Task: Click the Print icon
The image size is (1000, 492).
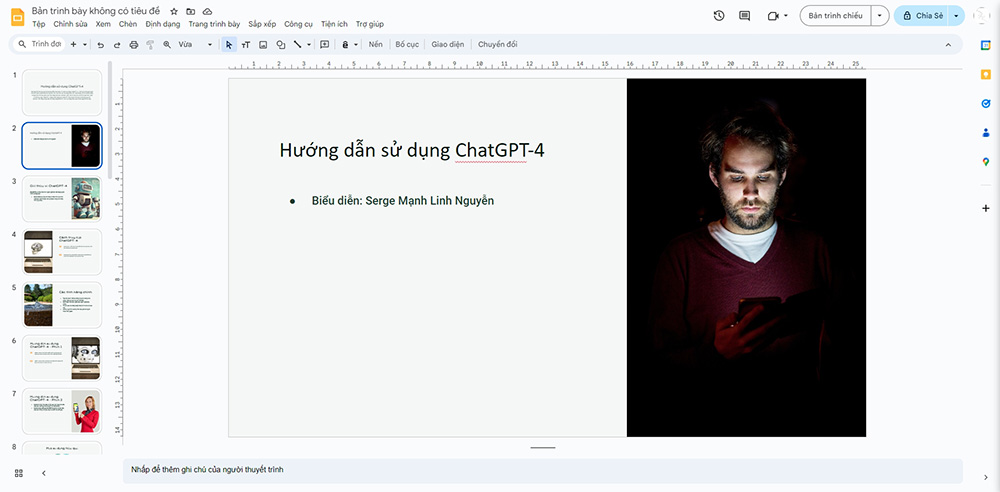Action: (133, 45)
